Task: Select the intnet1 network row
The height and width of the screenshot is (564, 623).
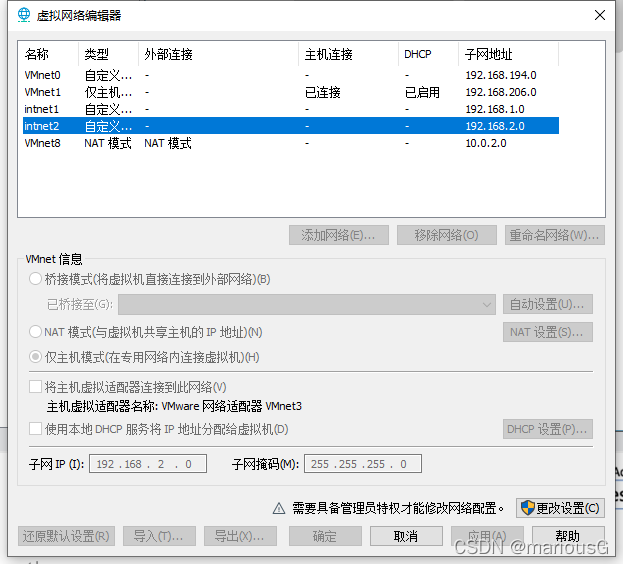Action: 291,109
